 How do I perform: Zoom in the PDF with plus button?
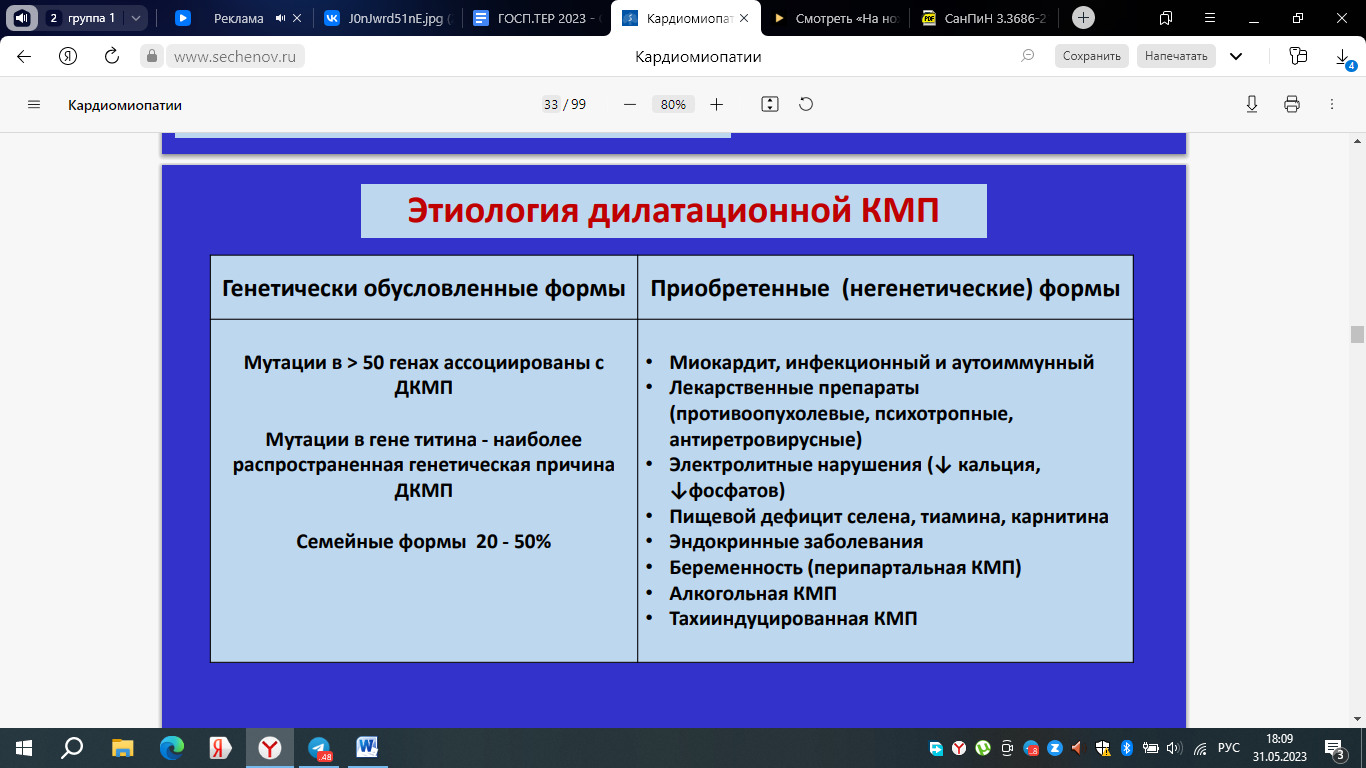click(x=716, y=104)
